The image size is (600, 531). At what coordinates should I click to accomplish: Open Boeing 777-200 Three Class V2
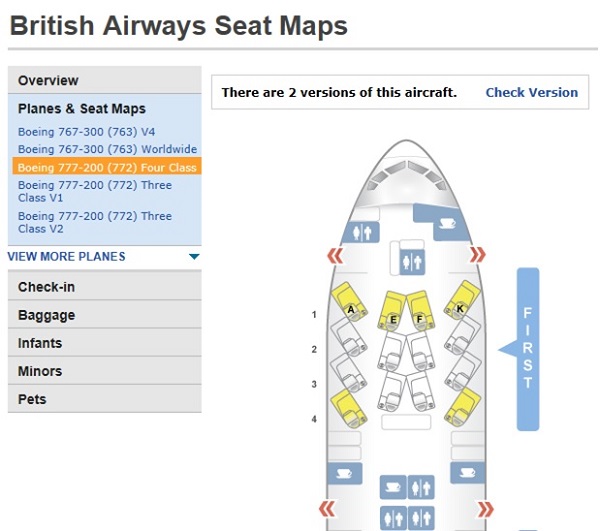pyautogui.click(x=95, y=222)
